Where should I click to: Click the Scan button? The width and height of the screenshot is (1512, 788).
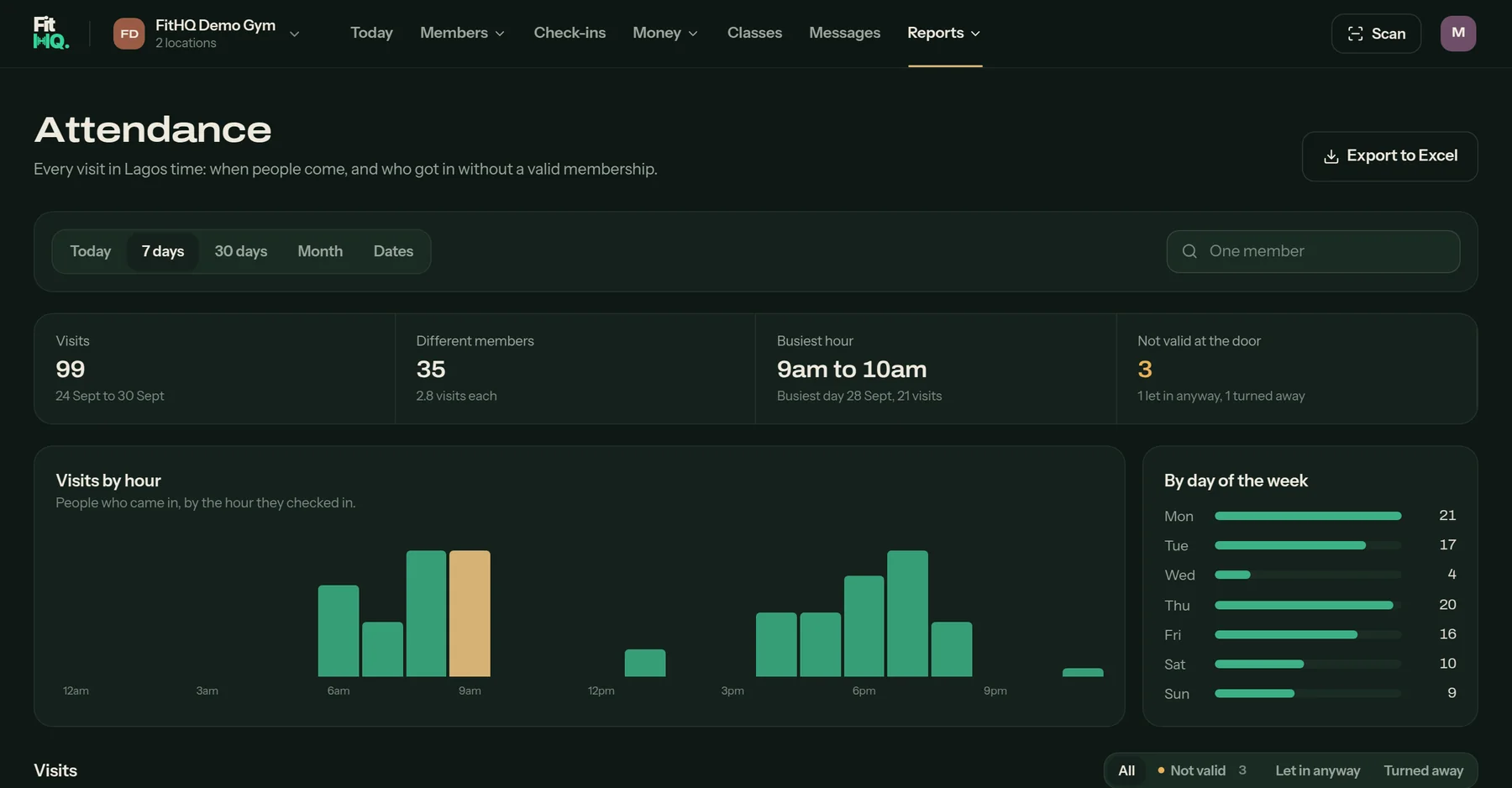pos(1376,34)
